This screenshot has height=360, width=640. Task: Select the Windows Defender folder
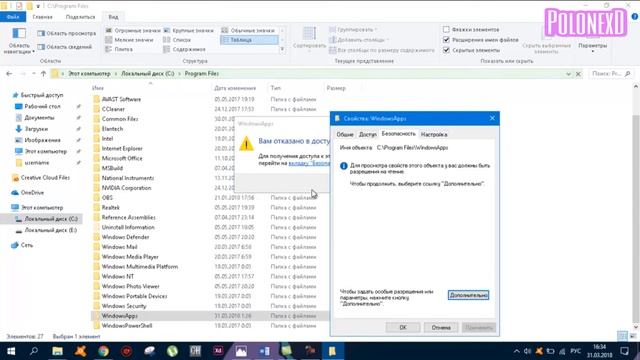pos(125,237)
